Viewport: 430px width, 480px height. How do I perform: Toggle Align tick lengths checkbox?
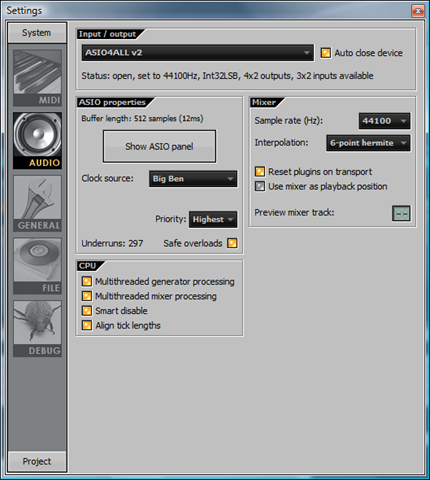click(87, 325)
